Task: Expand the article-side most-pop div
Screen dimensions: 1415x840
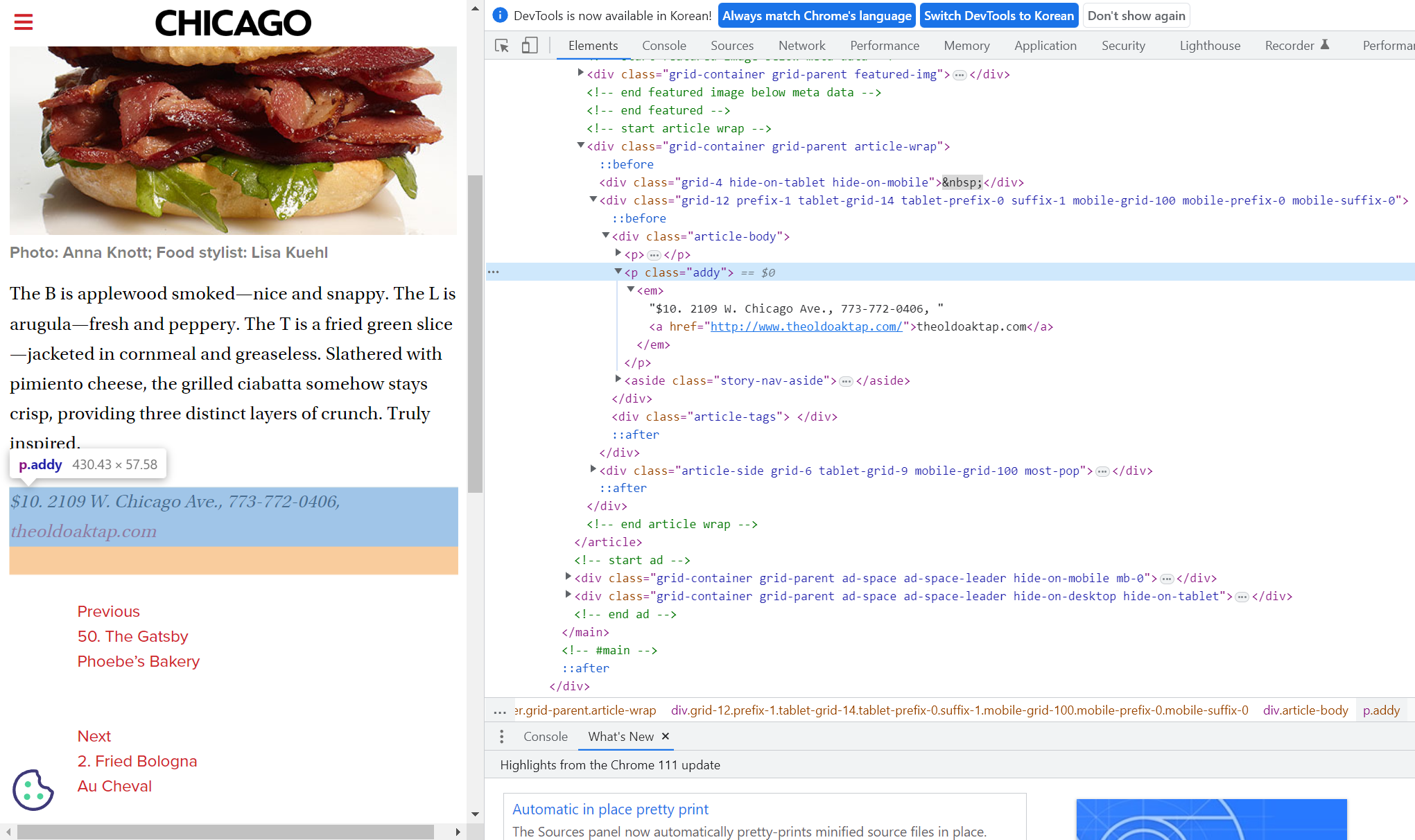Action: (593, 470)
